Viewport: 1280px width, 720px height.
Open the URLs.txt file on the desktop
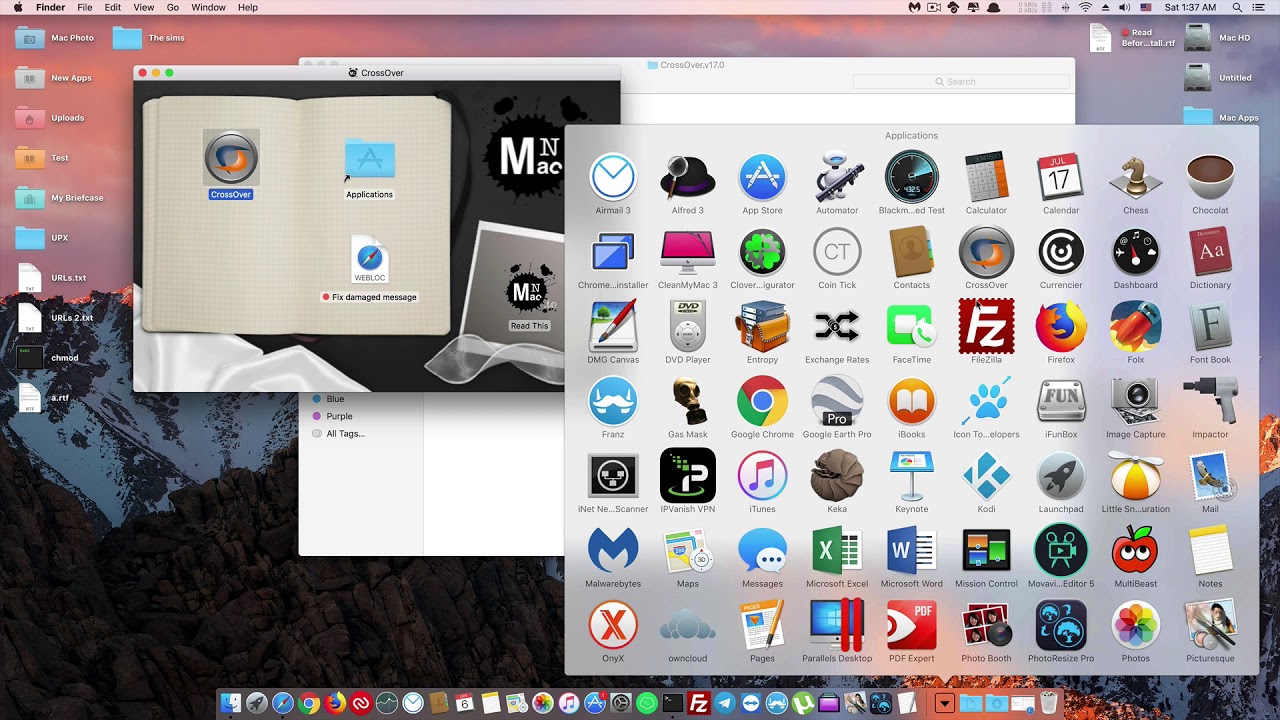(x=29, y=278)
